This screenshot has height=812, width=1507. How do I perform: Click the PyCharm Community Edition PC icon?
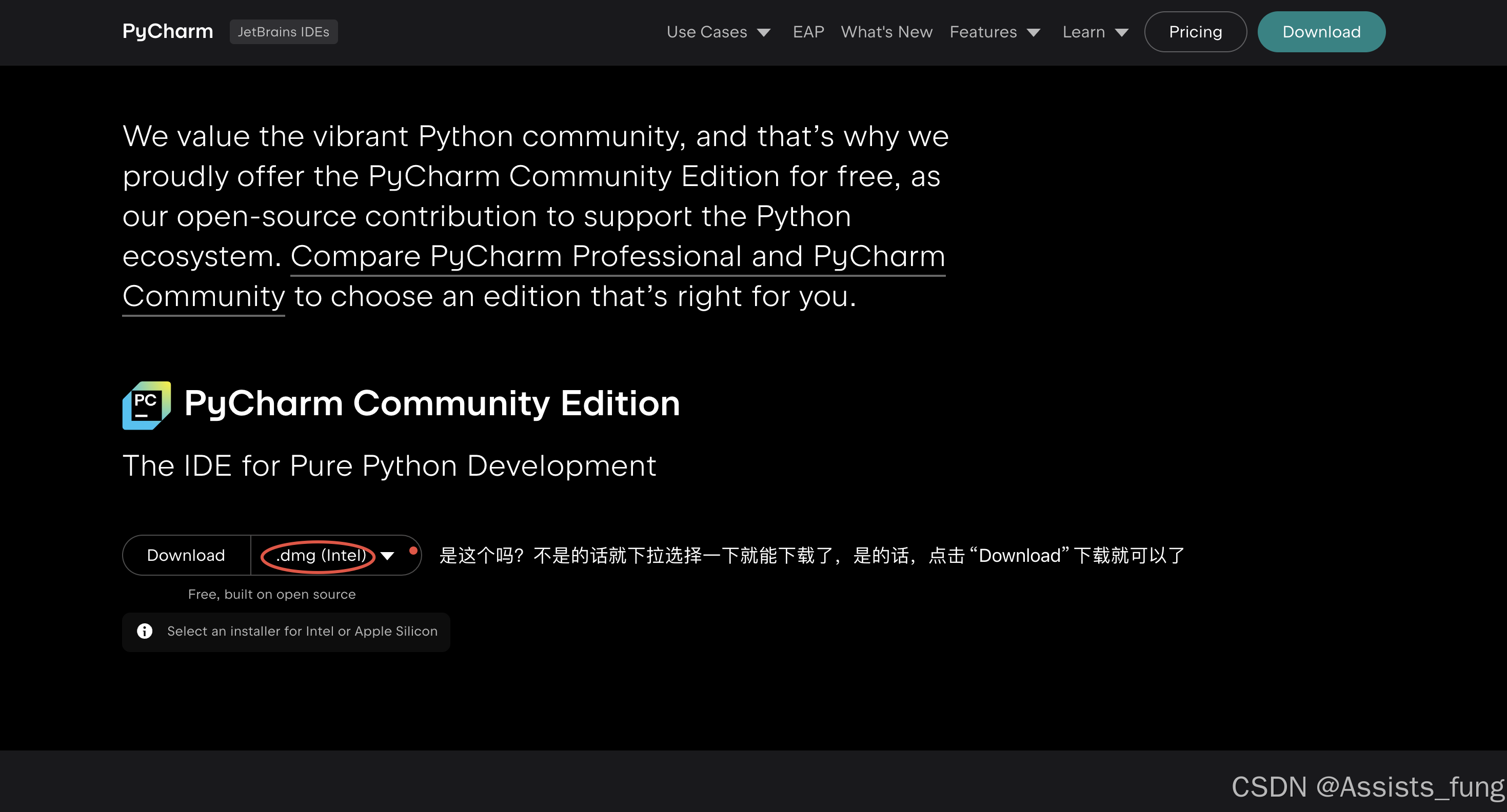[x=146, y=405]
